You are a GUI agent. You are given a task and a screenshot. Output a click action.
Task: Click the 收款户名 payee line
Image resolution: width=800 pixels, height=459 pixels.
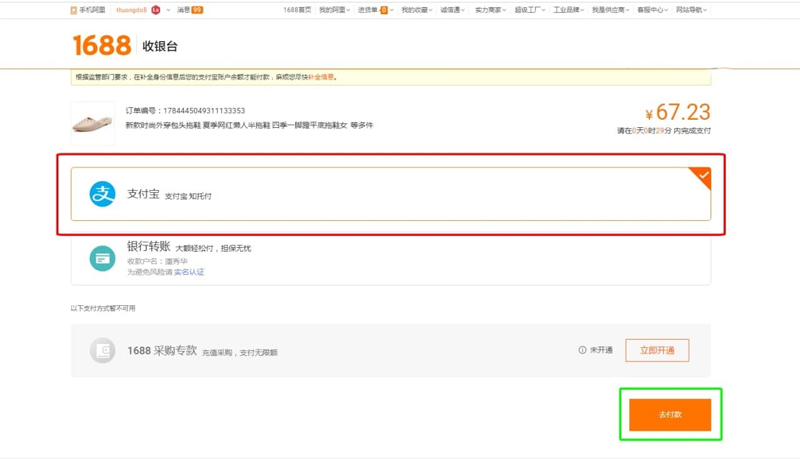pyautogui.click(x=157, y=261)
